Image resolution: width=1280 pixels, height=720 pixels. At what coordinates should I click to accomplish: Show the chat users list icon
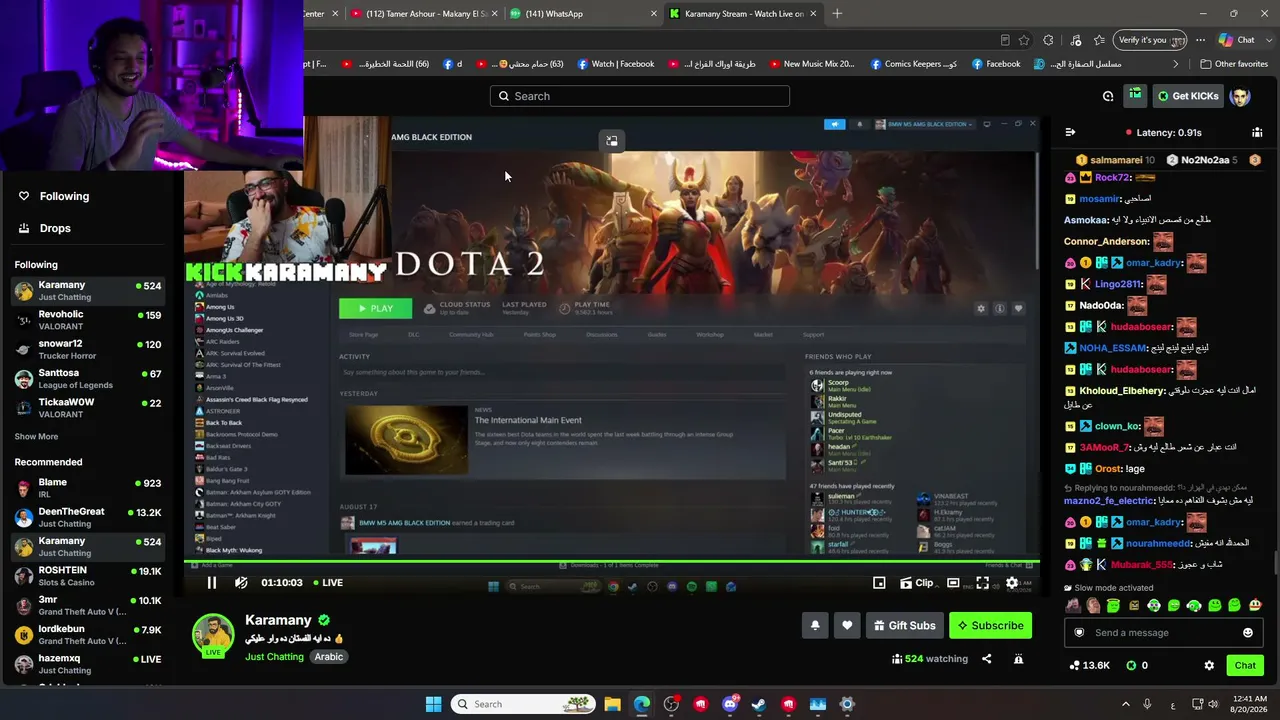1257,132
